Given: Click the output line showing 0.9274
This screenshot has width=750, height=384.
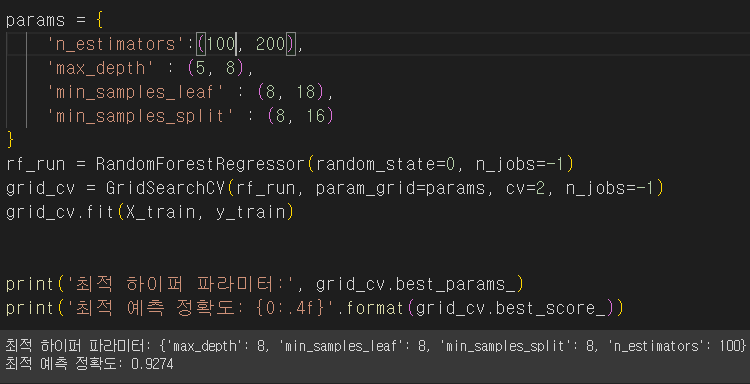Looking at the screenshot, I should [89, 364].
